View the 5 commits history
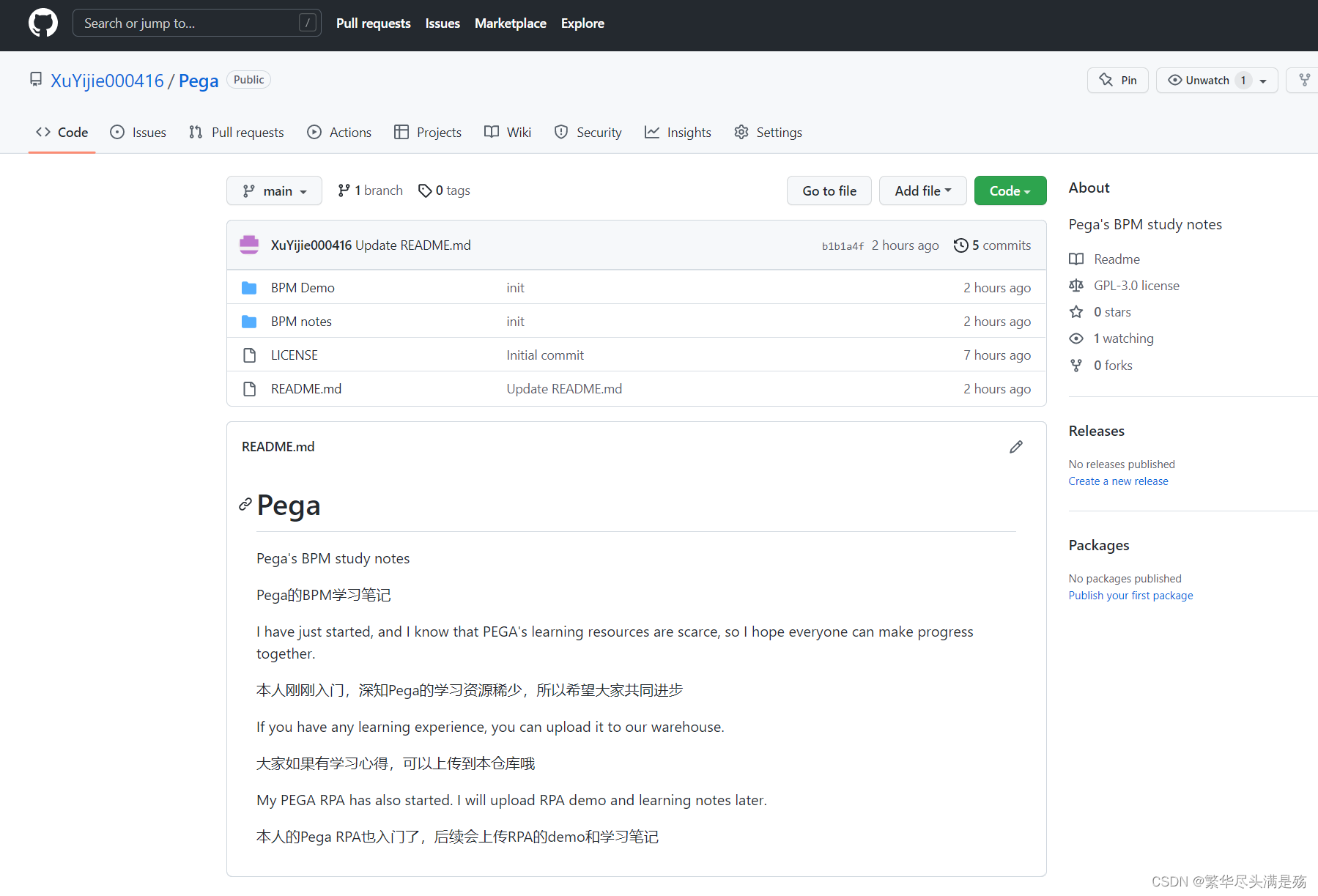Viewport: 1318px width, 896px height. click(992, 245)
